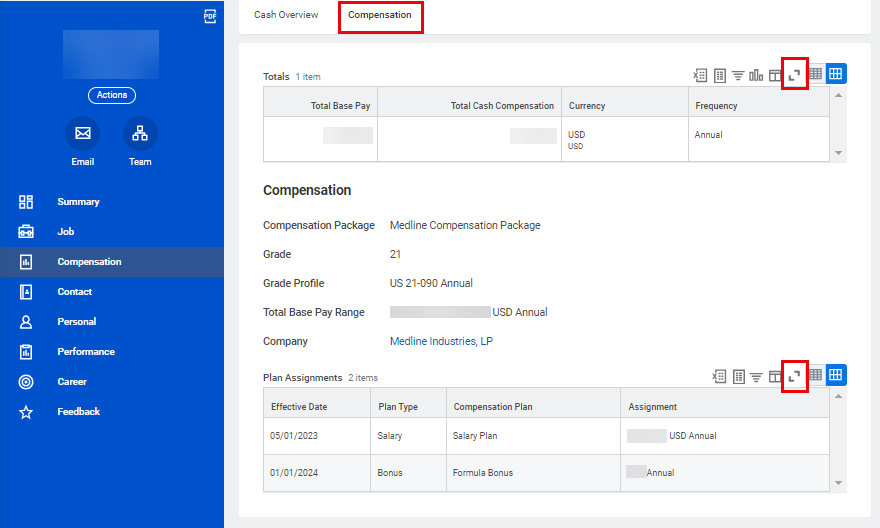Expand Plan Assignments table to fullscreen
This screenshot has width=880, height=528.
[x=795, y=376]
